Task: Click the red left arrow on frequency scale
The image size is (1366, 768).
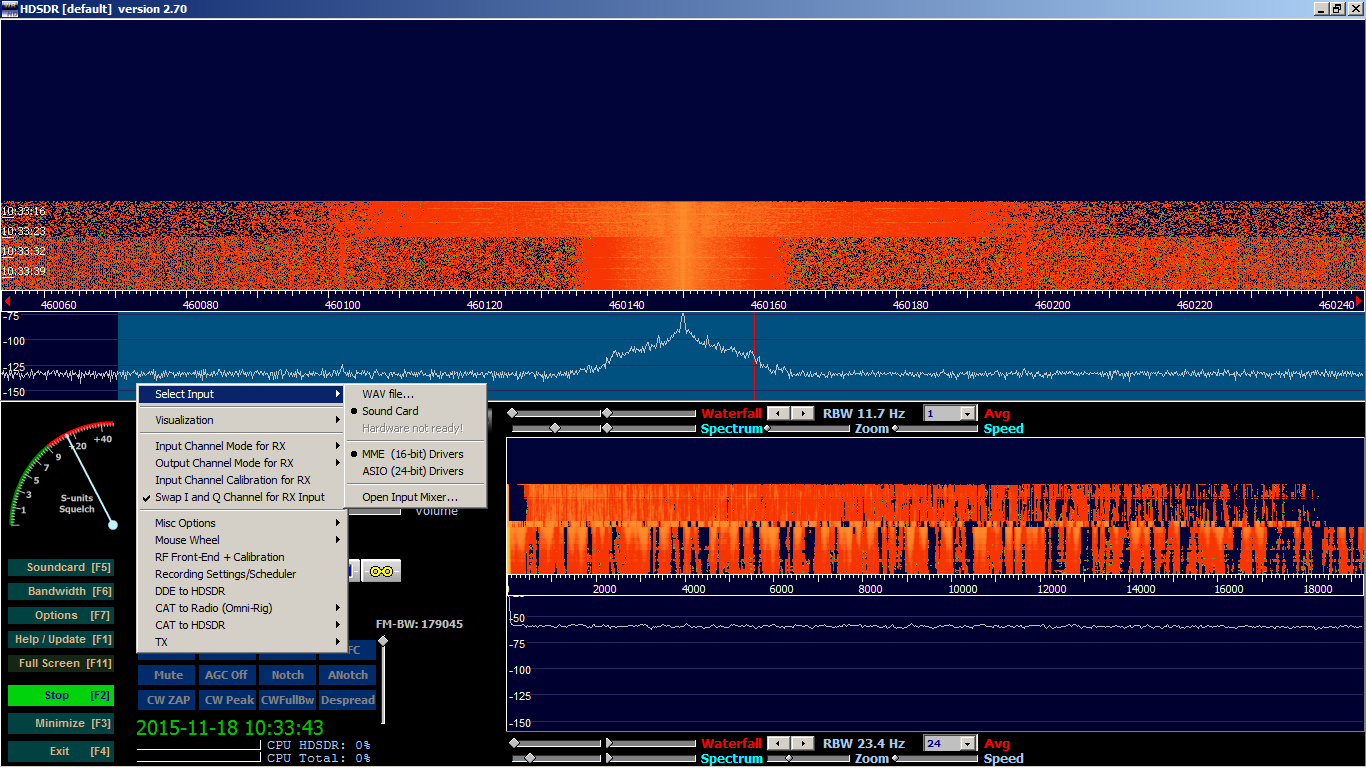Action: (x=7, y=302)
